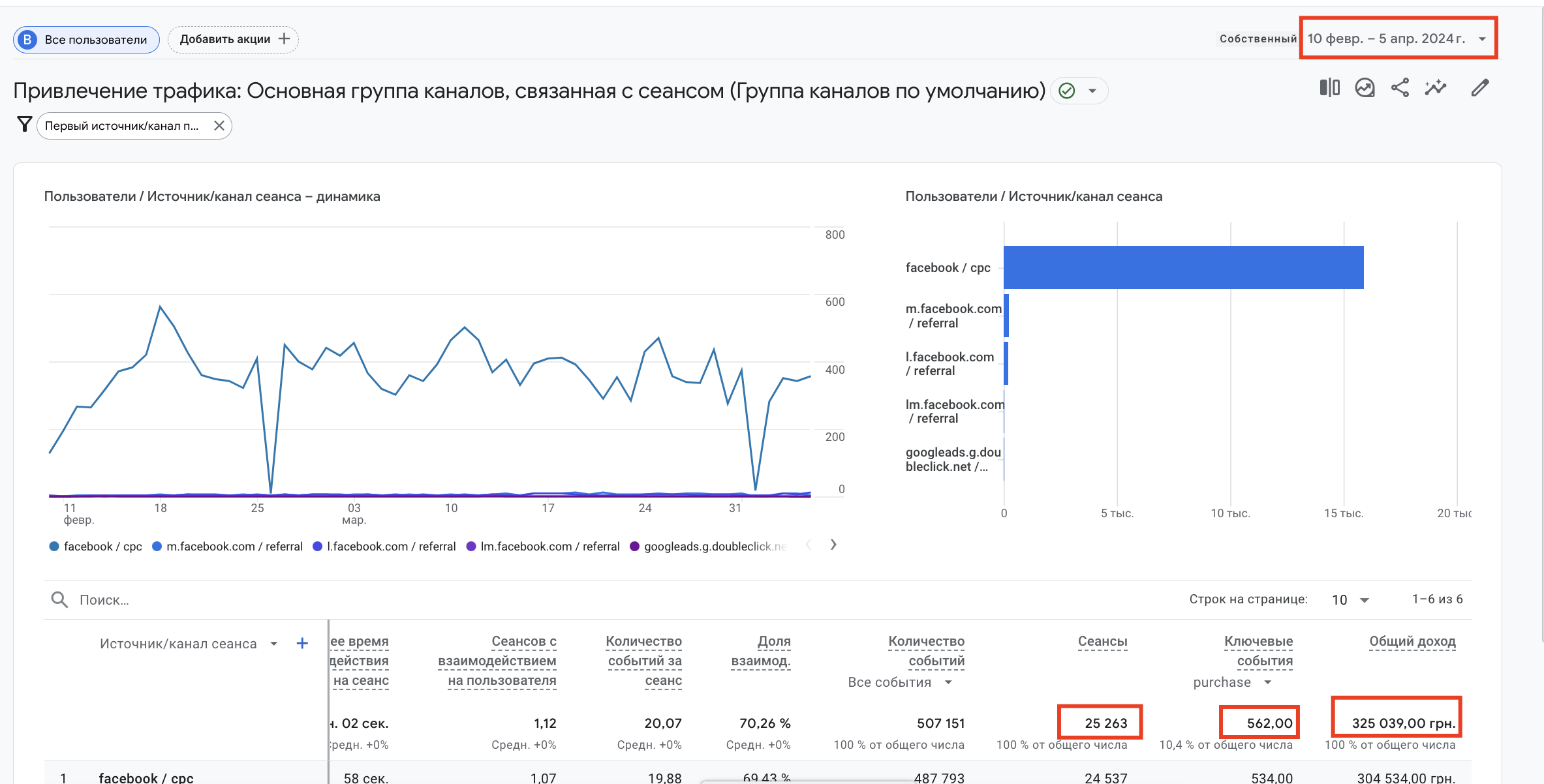Click the event count total 507 151

tap(940, 723)
